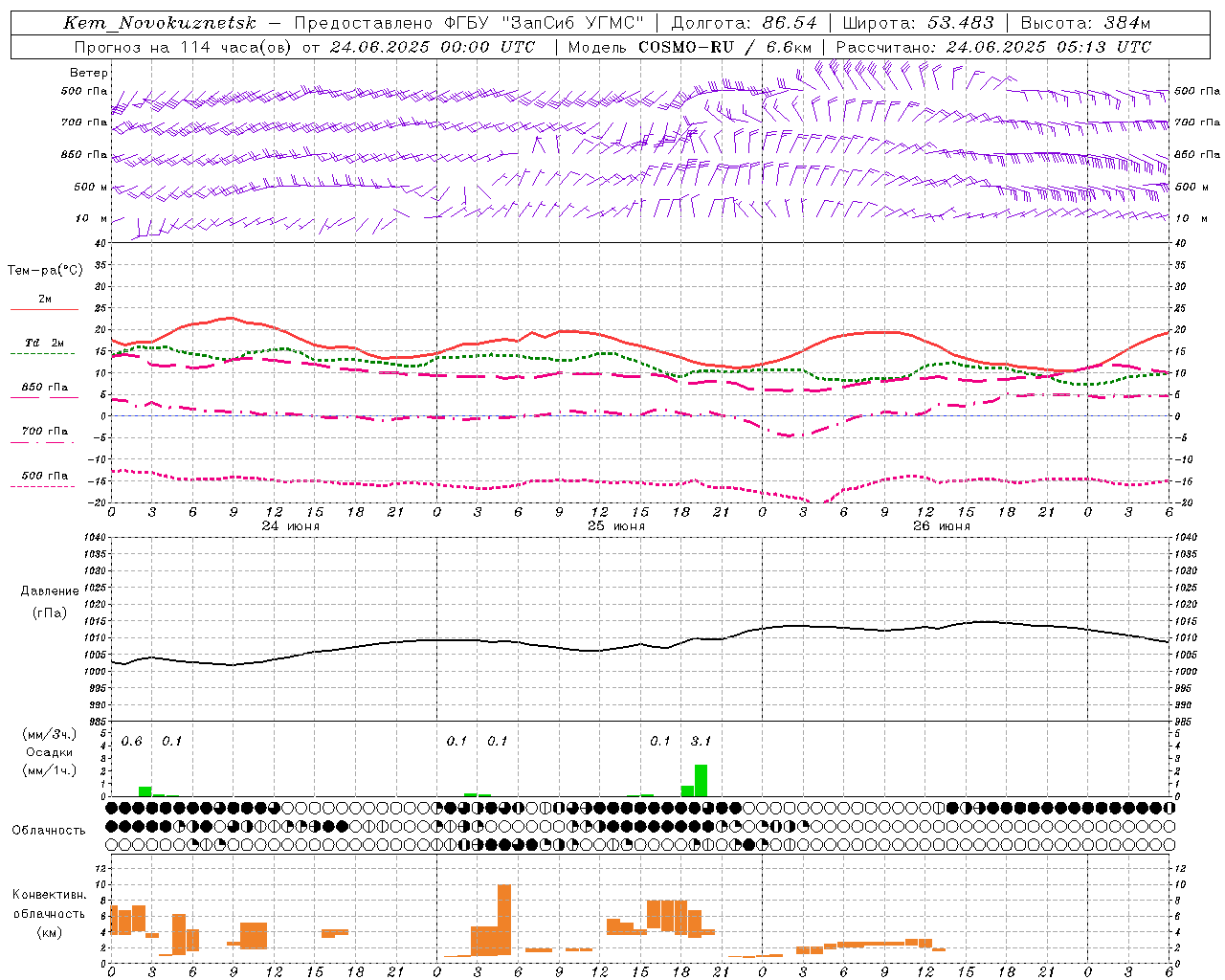This screenshot has height=980, width=1225.
Task: Click the tallest green precipitation bar
Action: pyautogui.click(x=701, y=780)
